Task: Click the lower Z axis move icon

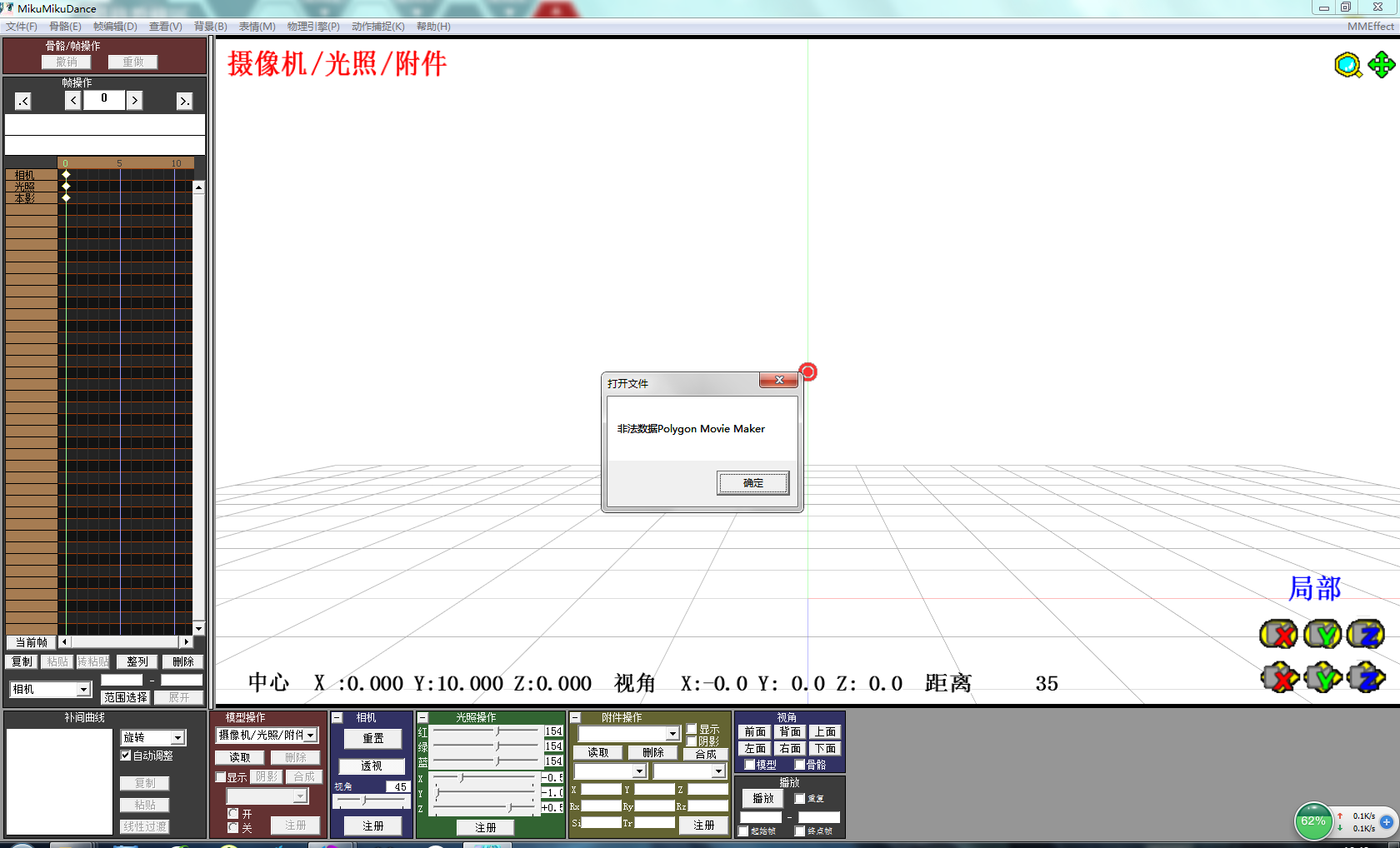Action: (1367, 677)
